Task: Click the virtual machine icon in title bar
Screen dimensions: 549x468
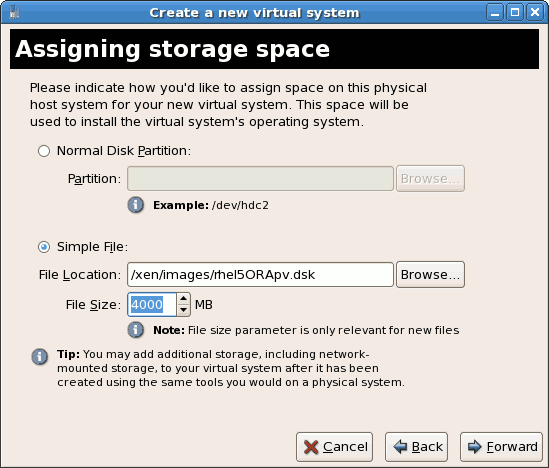Action: 14,13
